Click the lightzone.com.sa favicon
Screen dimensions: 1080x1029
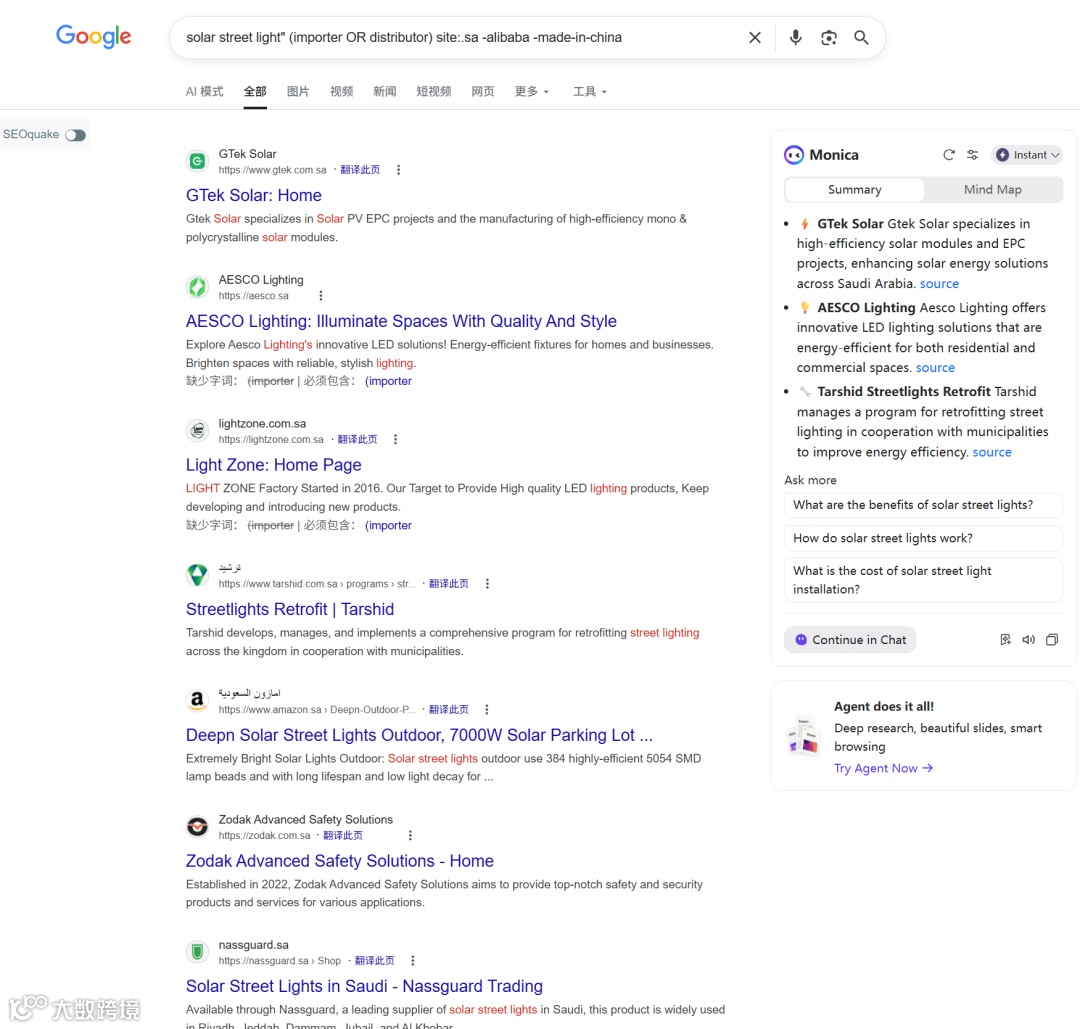(x=198, y=431)
